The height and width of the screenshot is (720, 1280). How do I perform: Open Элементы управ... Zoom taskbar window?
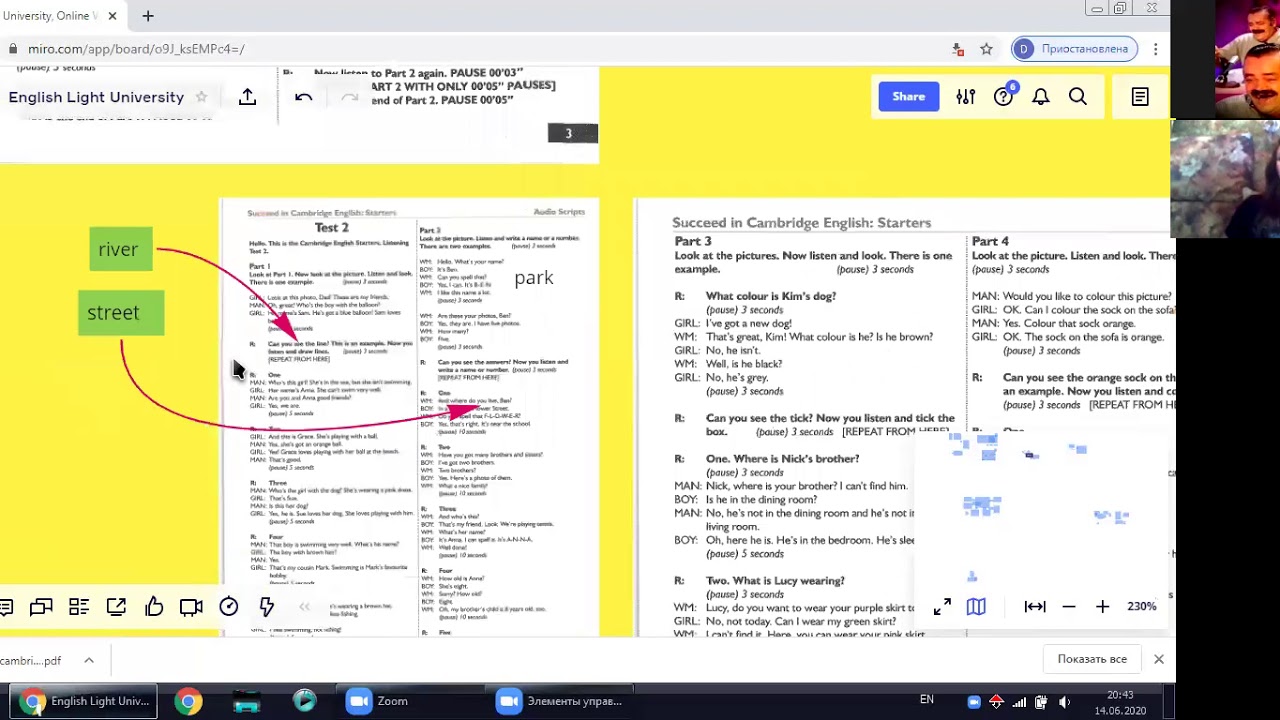(x=560, y=701)
